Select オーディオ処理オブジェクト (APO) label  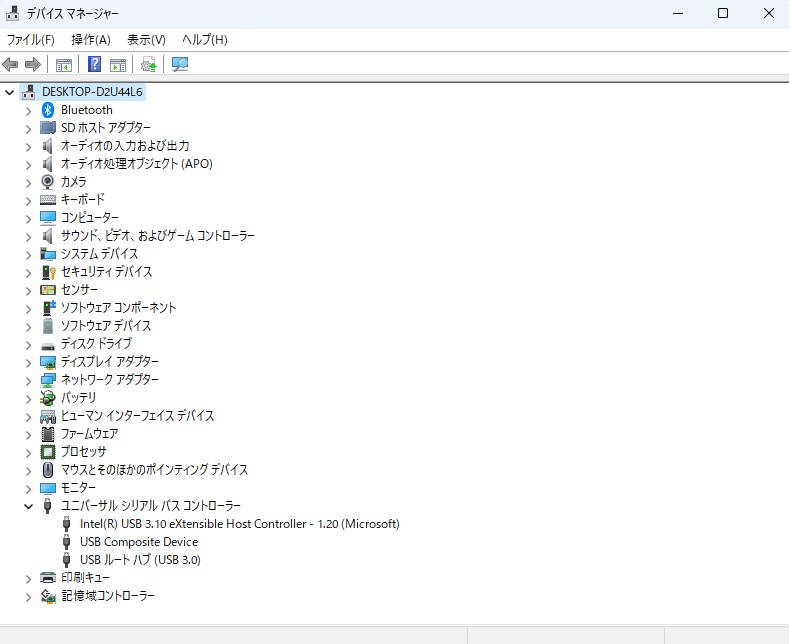137,164
